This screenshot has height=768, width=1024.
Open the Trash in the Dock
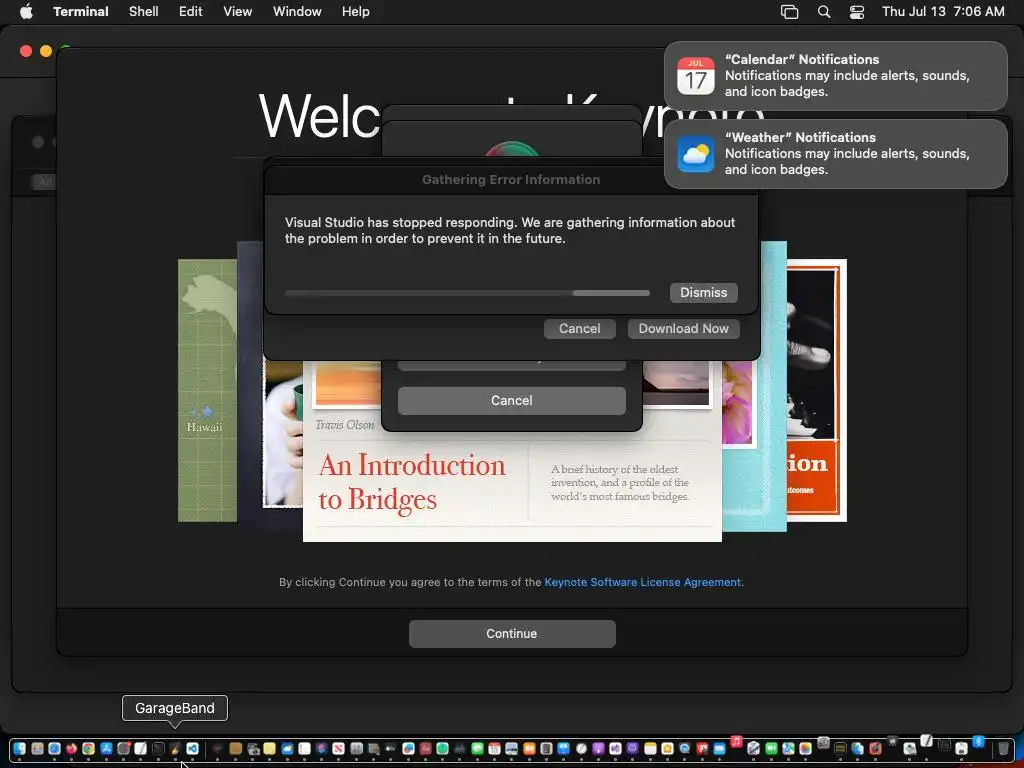pyautogui.click(x=1003, y=748)
